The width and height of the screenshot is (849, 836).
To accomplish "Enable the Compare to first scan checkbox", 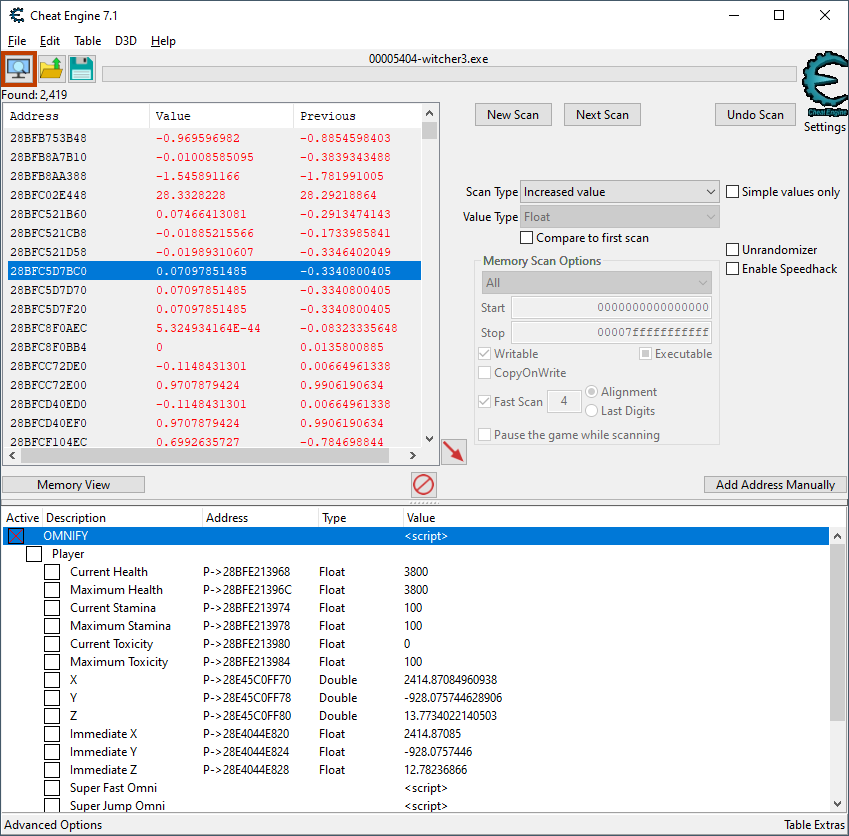I will [x=527, y=238].
